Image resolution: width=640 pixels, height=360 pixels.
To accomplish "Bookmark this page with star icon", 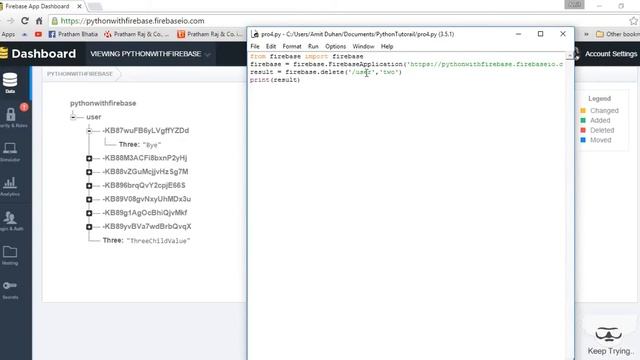I will click(633, 21).
